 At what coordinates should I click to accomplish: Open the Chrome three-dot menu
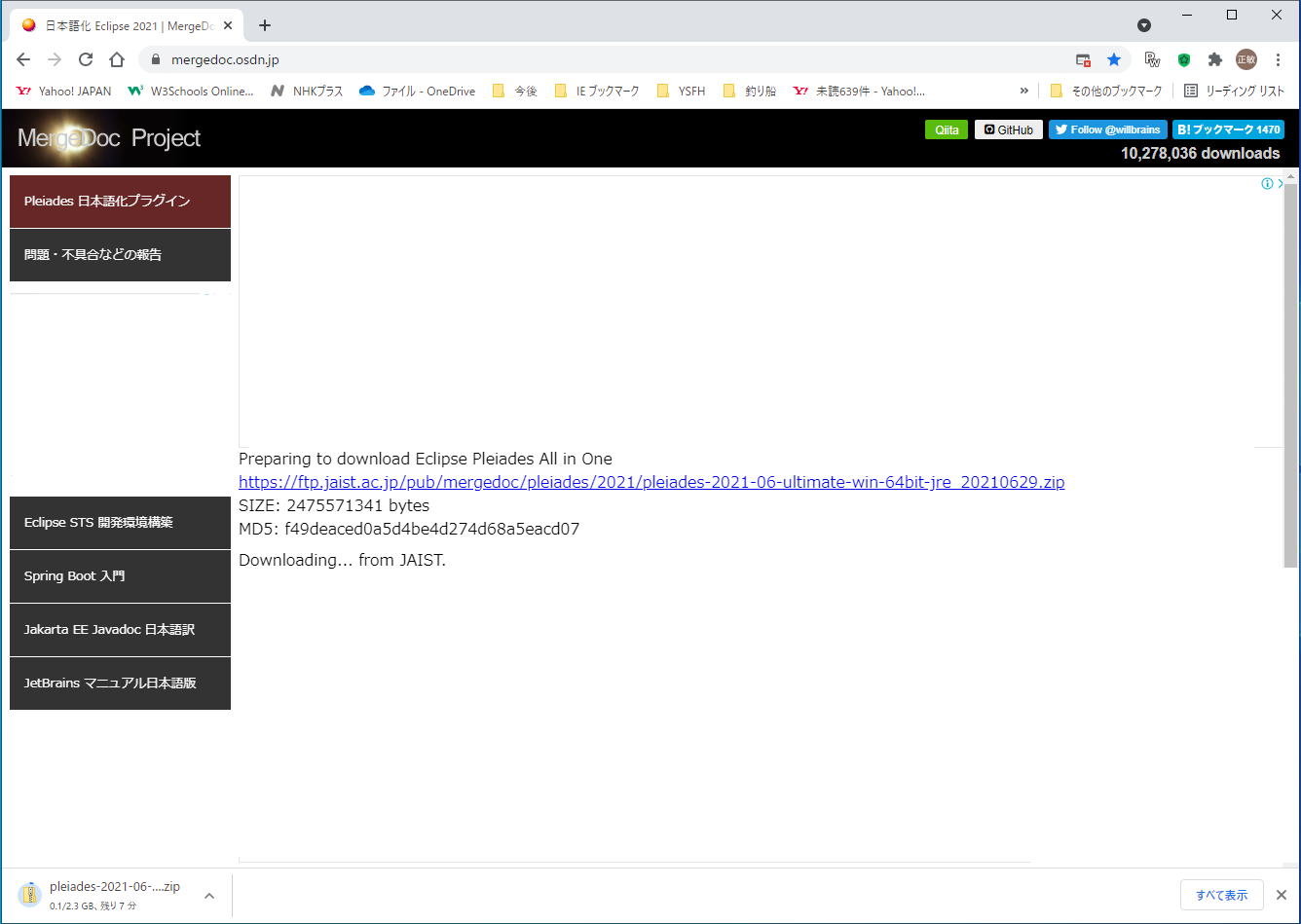(x=1278, y=59)
